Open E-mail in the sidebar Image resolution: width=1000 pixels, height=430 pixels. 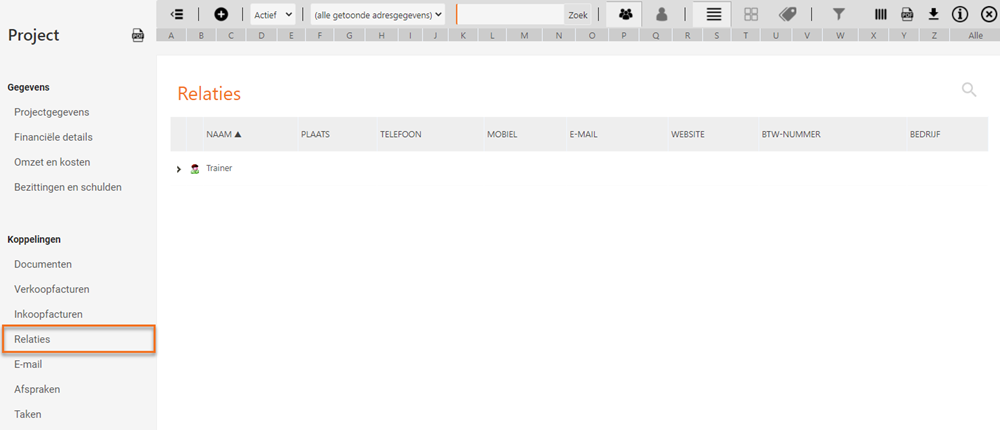click(28, 364)
